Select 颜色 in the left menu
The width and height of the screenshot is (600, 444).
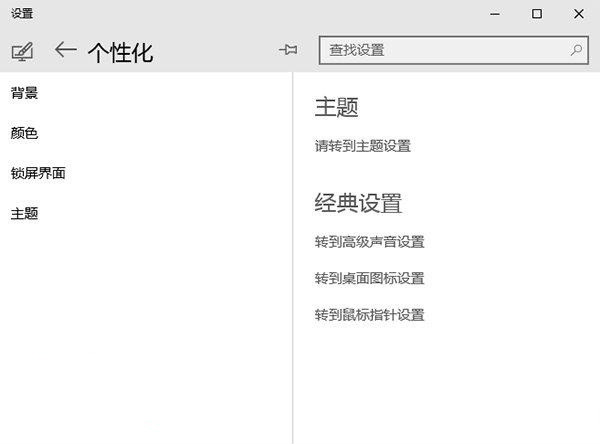24,133
